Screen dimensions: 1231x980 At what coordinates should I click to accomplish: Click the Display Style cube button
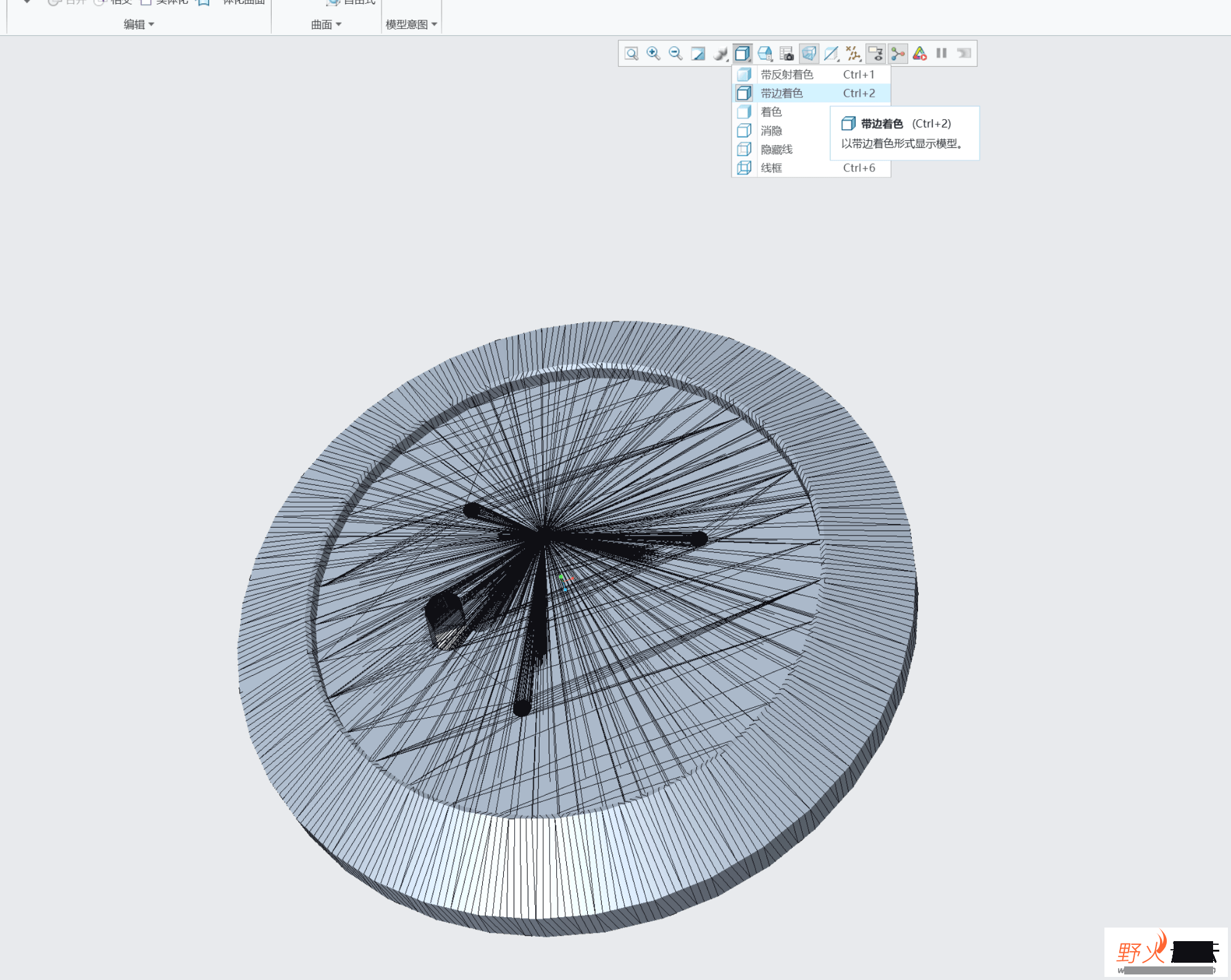pyautogui.click(x=743, y=54)
